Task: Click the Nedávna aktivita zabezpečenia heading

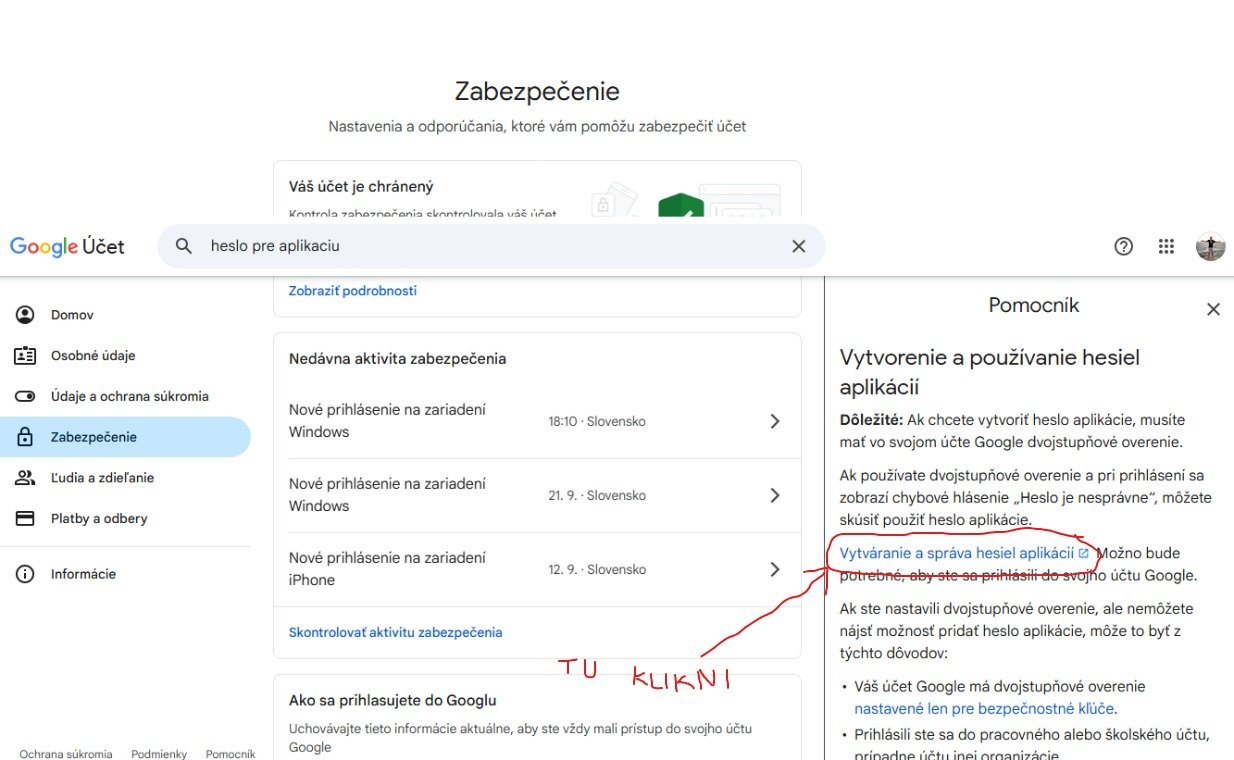Action: (x=398, y=358)
